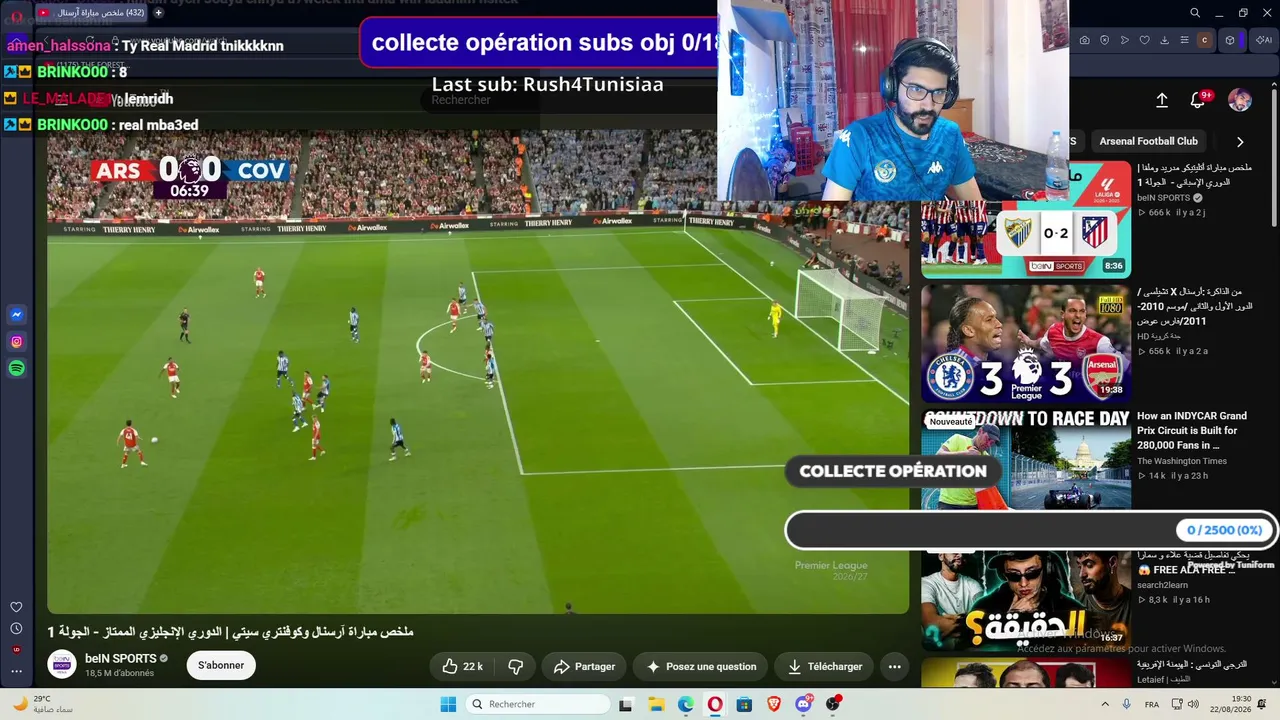
Task: Click the microphone icon in system tray
Action: (1127, 704)
